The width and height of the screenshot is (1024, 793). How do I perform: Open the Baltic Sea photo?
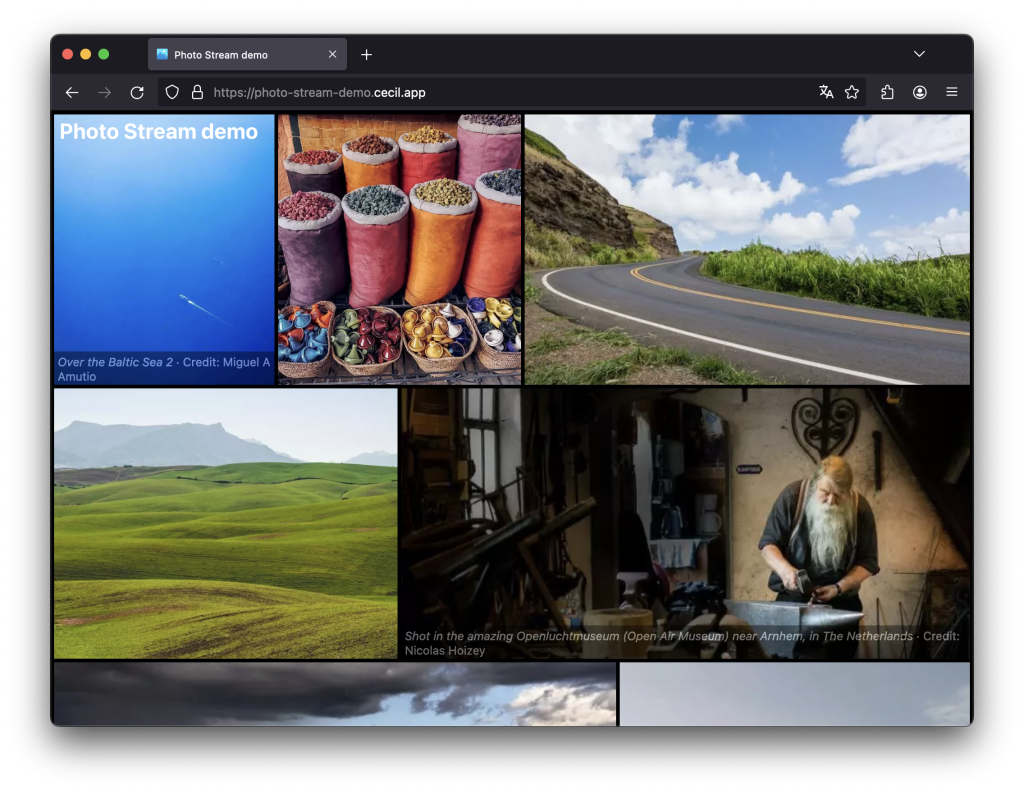pyautogui.click(x=164, y=248)
